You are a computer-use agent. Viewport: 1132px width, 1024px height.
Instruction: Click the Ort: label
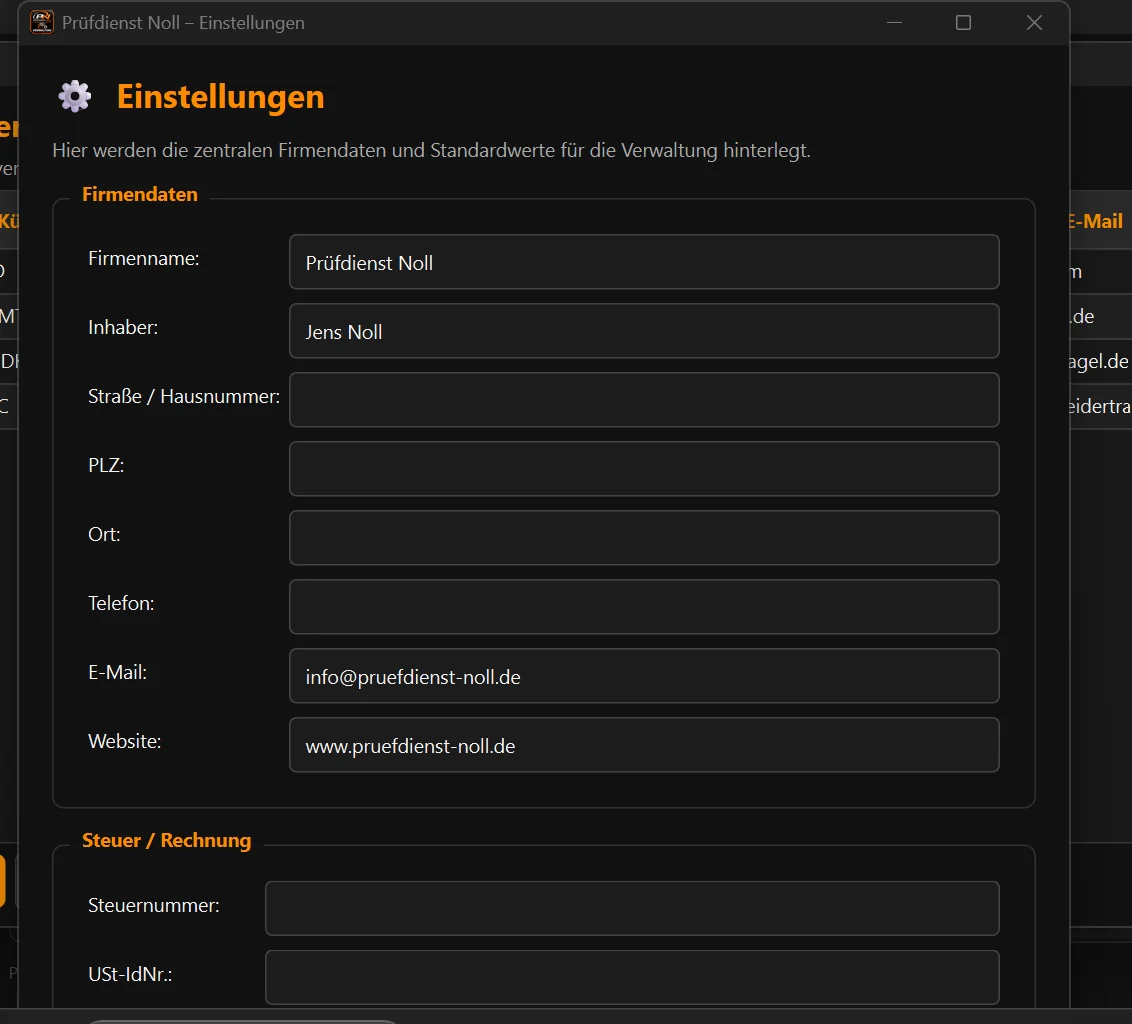104,534
